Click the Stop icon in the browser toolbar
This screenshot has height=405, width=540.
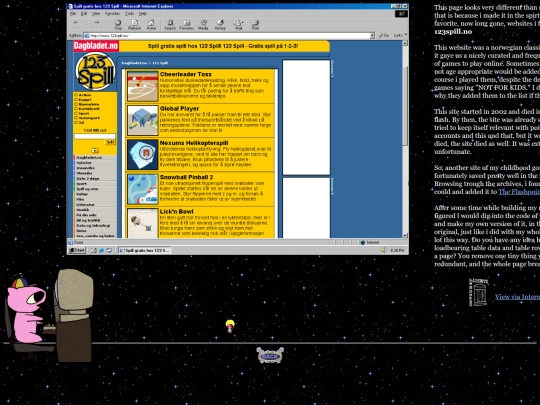point(118,23)
